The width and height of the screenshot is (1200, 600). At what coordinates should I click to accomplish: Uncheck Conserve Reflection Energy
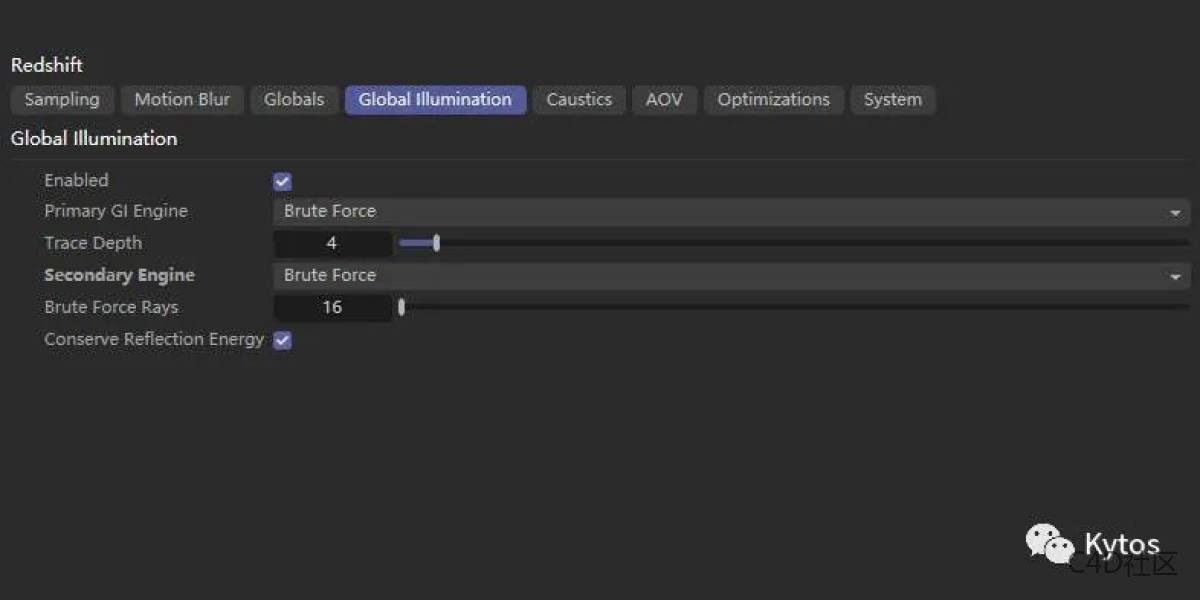[281, 340]
